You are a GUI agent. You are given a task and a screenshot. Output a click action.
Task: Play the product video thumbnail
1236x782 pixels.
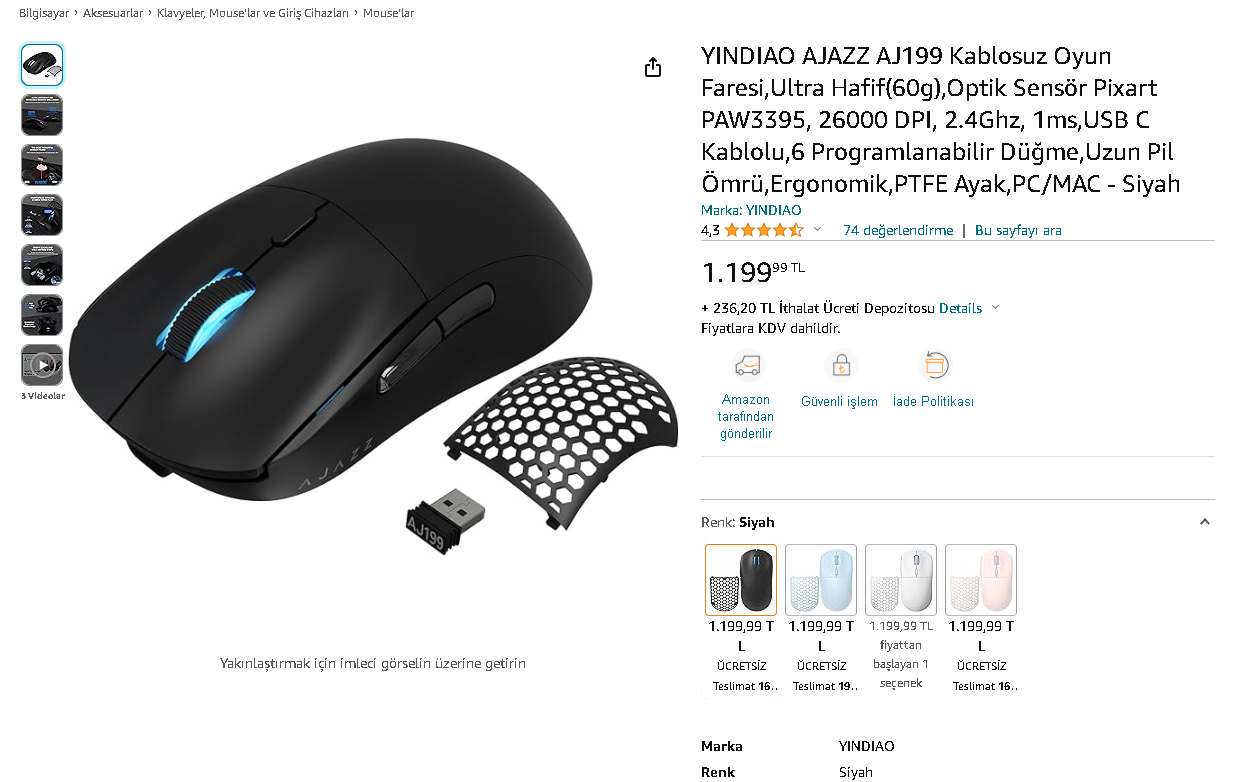42,365
